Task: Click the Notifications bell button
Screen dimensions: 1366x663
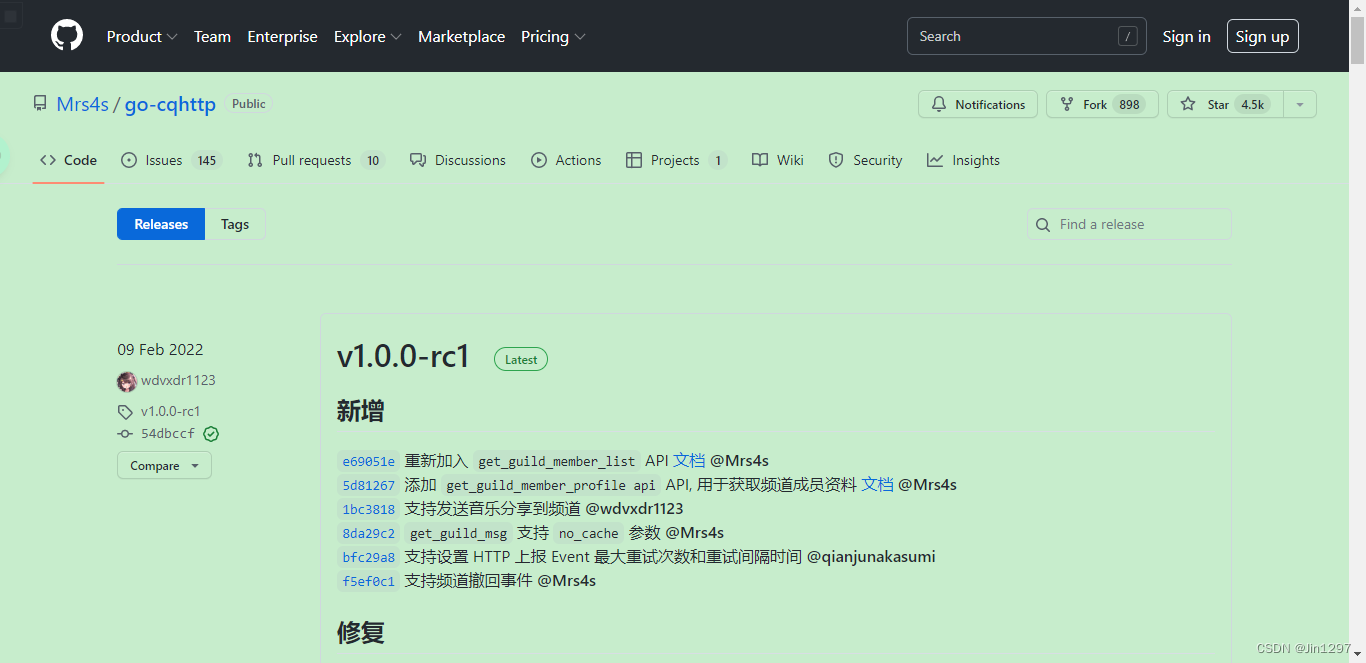Action: [978, 104]
